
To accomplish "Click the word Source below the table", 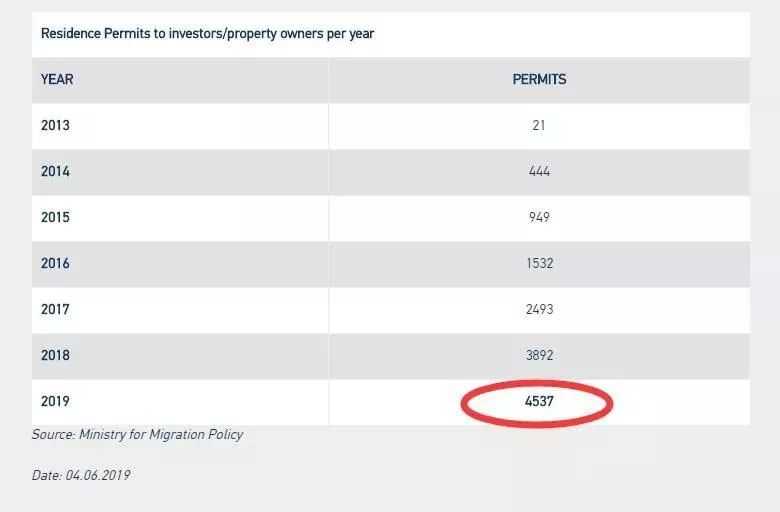I will point(53,435).
